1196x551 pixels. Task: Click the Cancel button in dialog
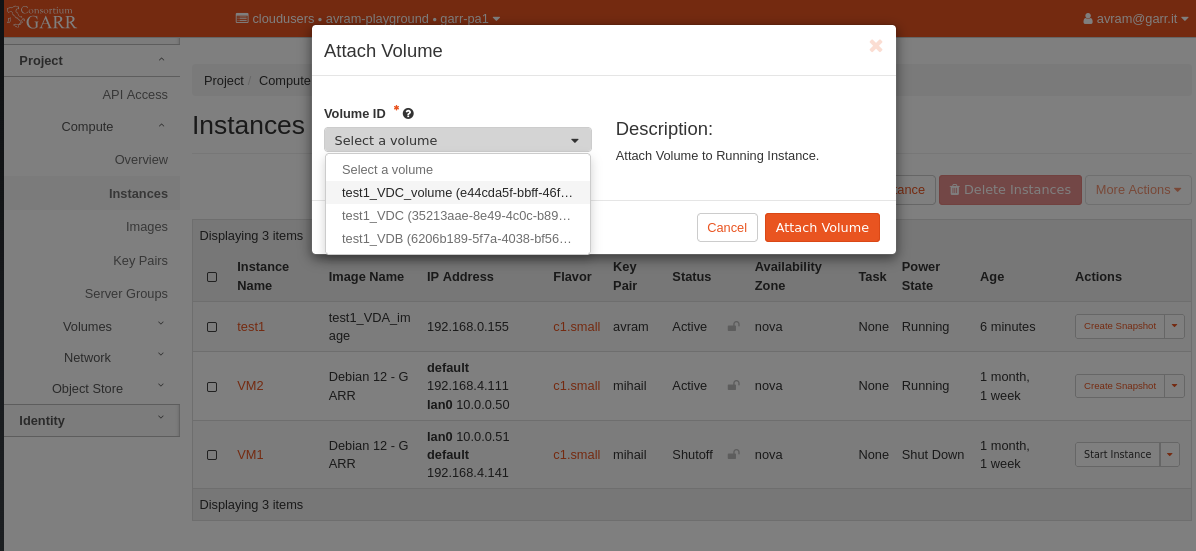(x=727, y=227)
